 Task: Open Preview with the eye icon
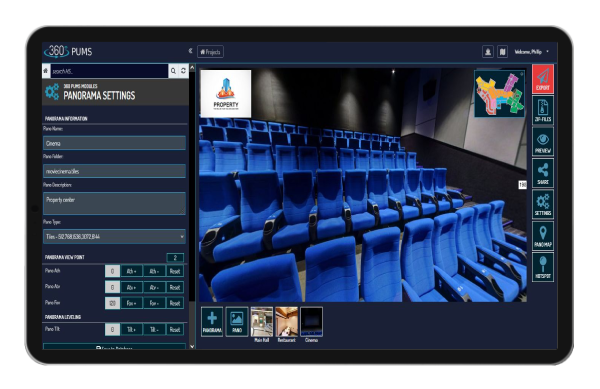[543, 142]
